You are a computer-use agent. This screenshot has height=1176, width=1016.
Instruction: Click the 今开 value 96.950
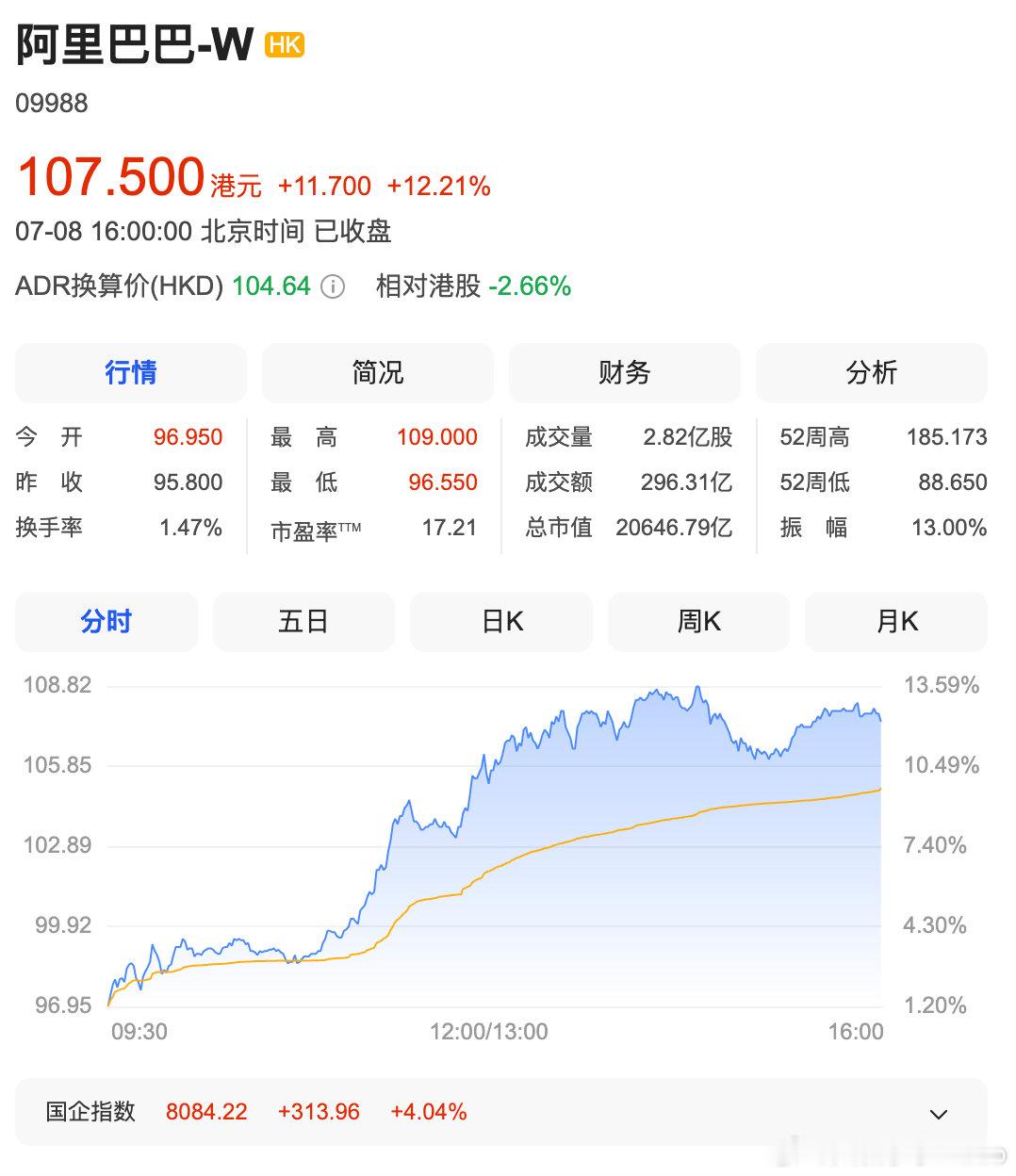(188, 437)
